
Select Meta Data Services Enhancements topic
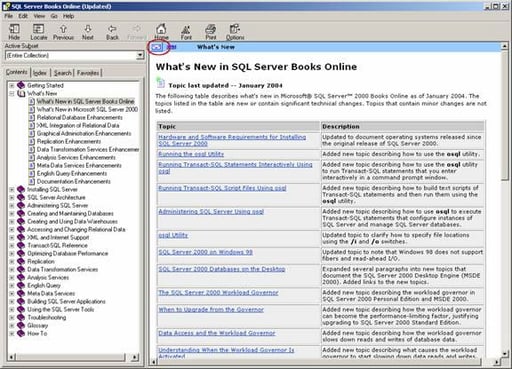click(x=79, y=165)
